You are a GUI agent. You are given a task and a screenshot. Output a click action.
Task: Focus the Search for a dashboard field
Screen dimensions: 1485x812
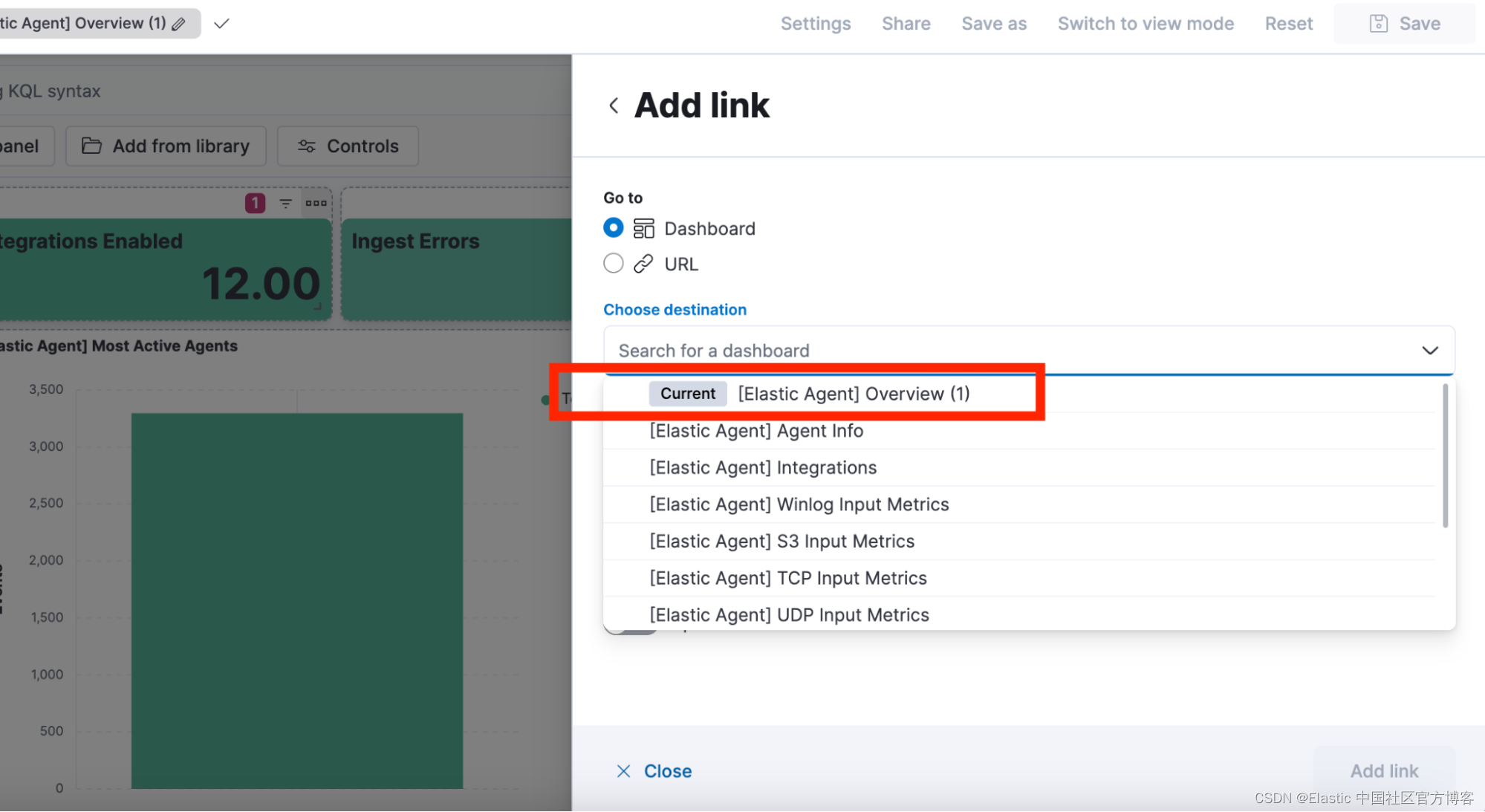1010,351
